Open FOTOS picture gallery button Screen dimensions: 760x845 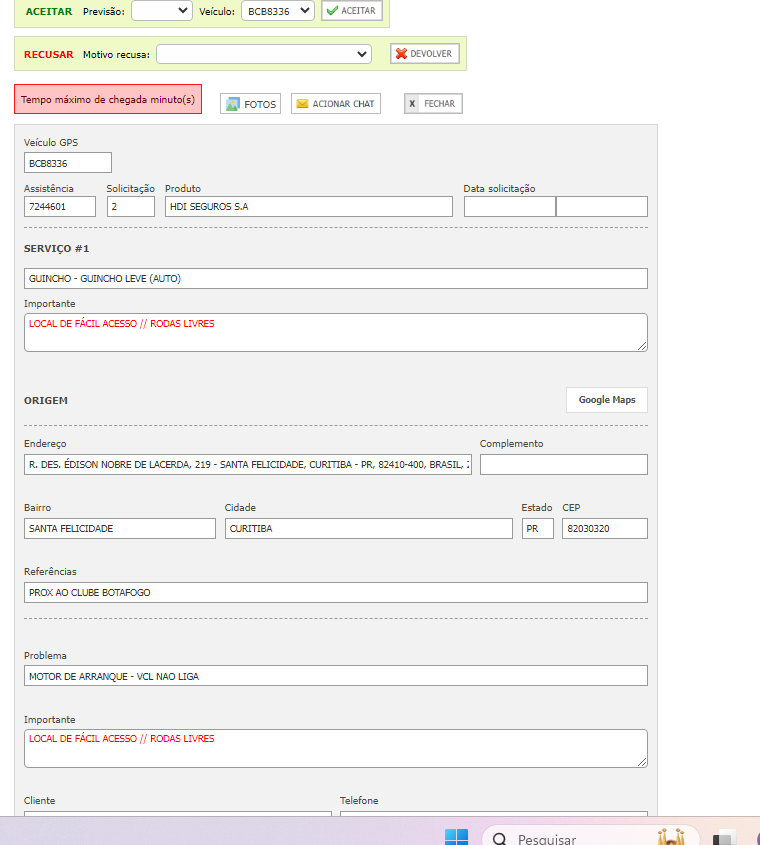[x=250, y=104]
